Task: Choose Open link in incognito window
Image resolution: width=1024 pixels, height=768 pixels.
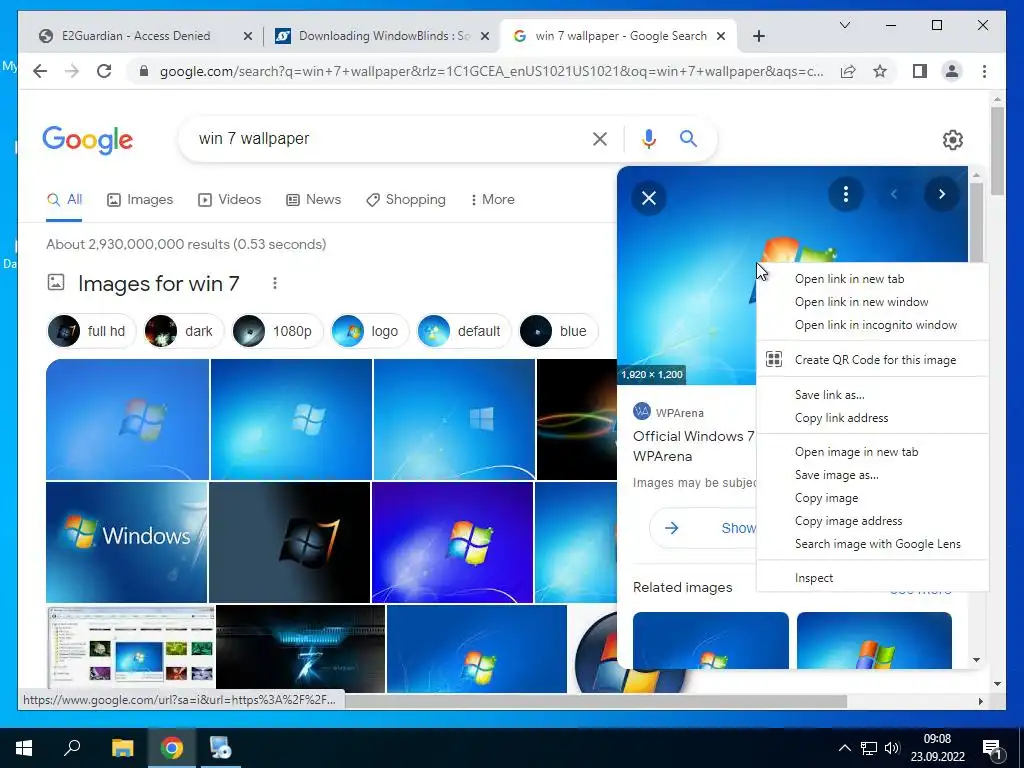Action: (872, 325)
